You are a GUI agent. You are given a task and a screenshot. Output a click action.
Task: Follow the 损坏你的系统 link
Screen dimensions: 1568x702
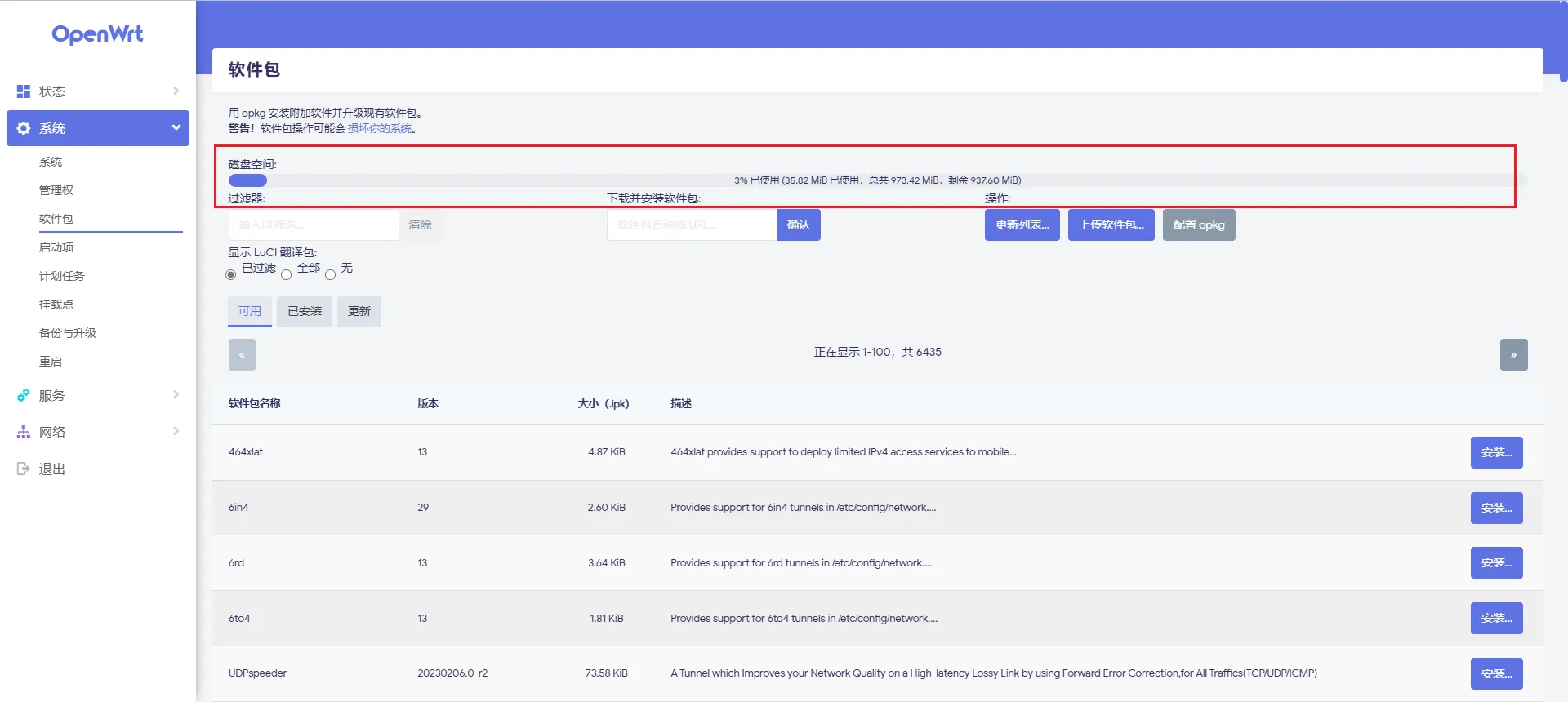380,128
